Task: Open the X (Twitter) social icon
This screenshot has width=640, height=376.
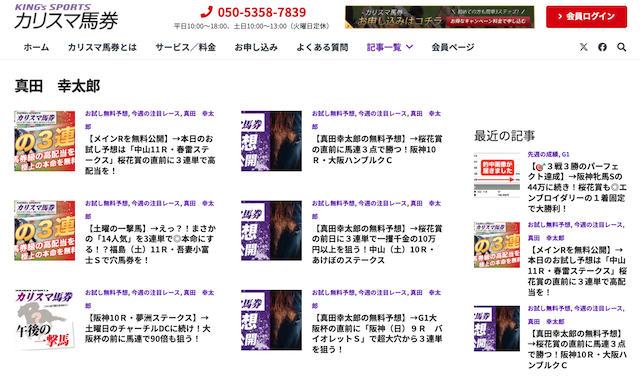Action: pyautogui.click(x=584, y=47)
